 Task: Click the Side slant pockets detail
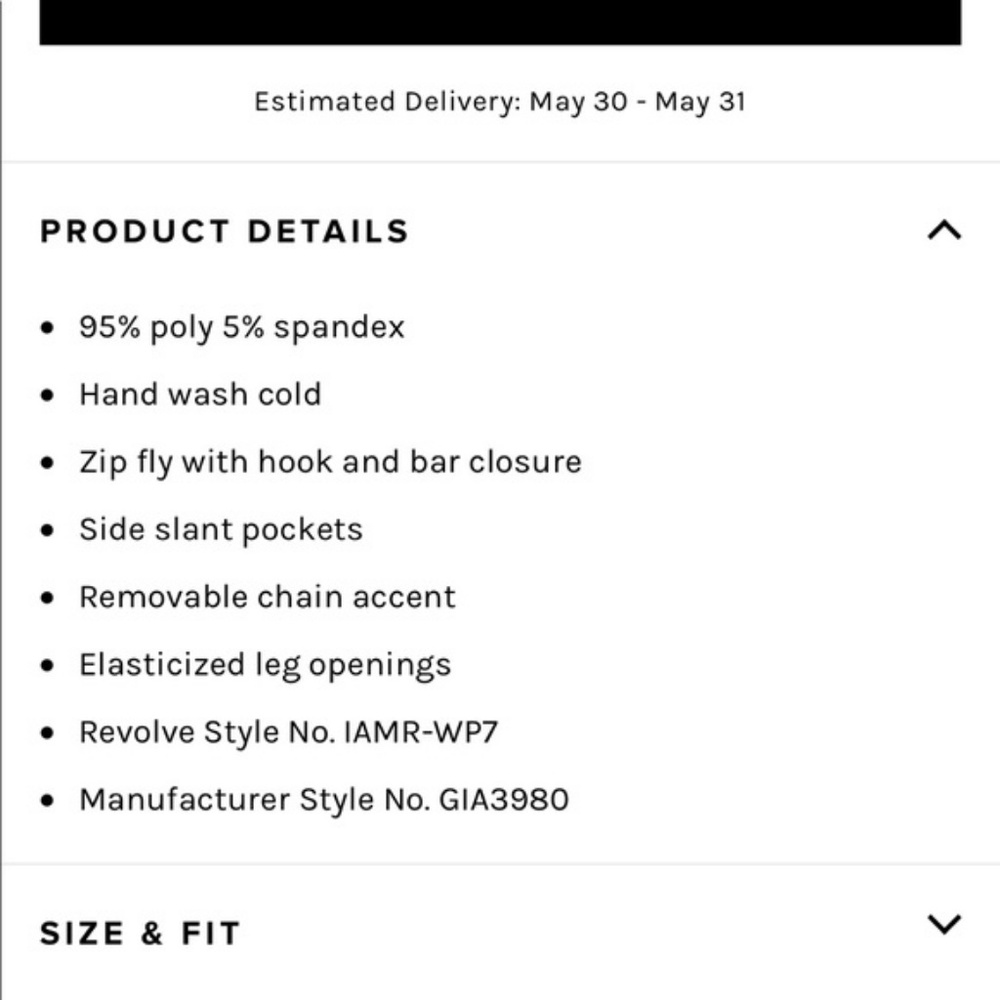(221, 530)
